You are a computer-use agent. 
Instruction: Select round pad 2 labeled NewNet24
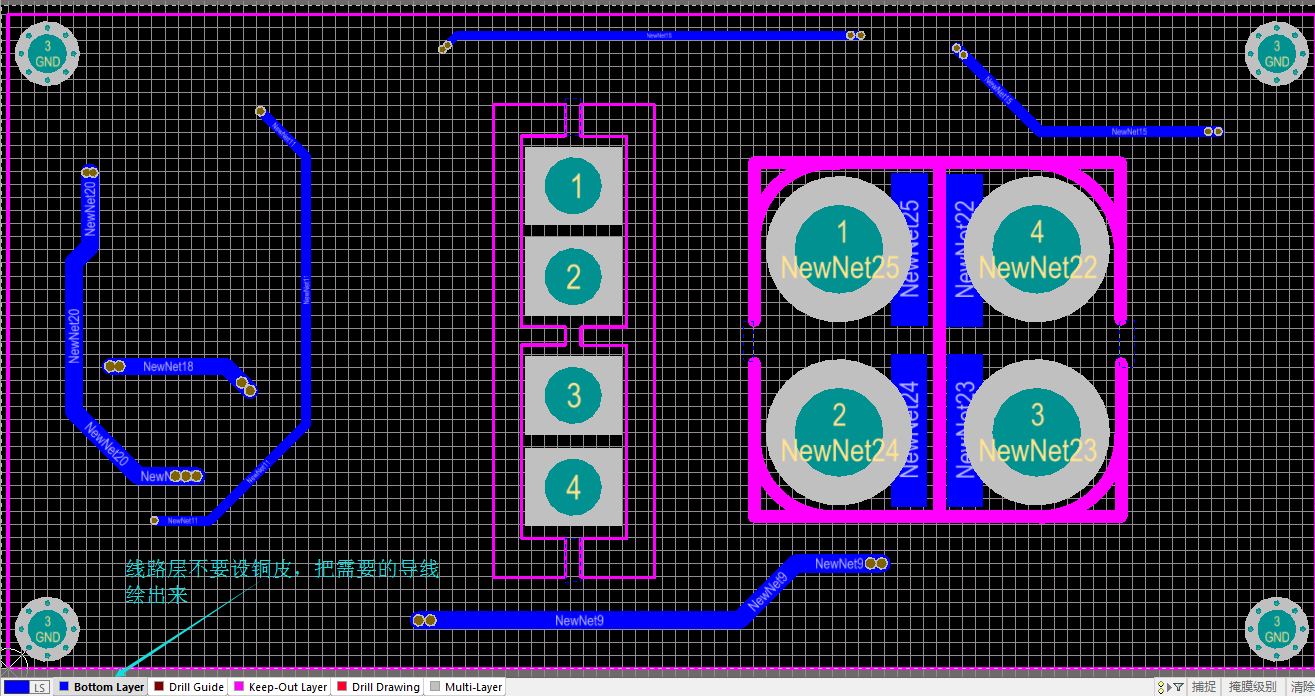point(839,432)
